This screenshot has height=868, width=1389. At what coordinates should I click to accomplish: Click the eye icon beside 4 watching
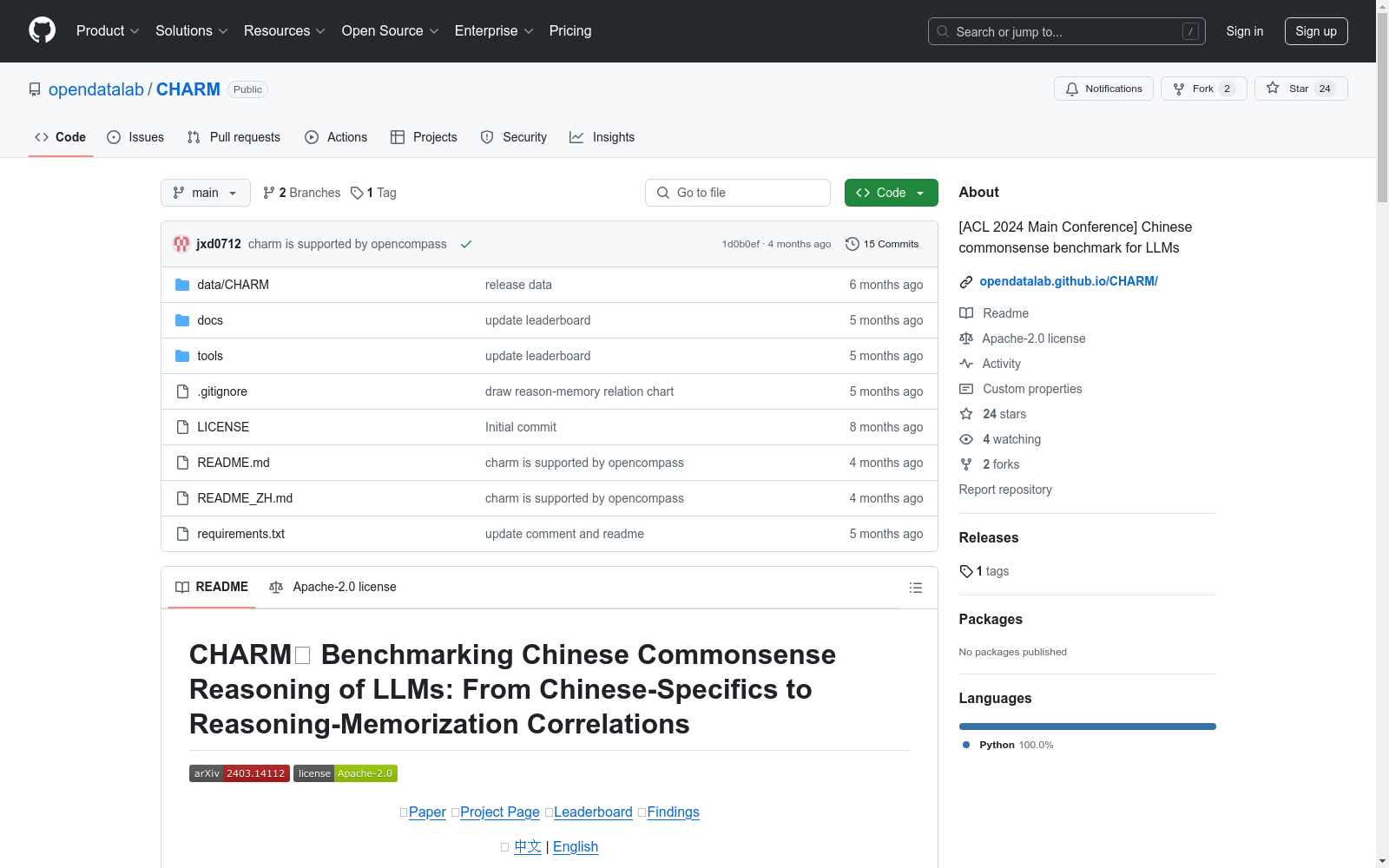pyautogui.click(x=966, y=439)
